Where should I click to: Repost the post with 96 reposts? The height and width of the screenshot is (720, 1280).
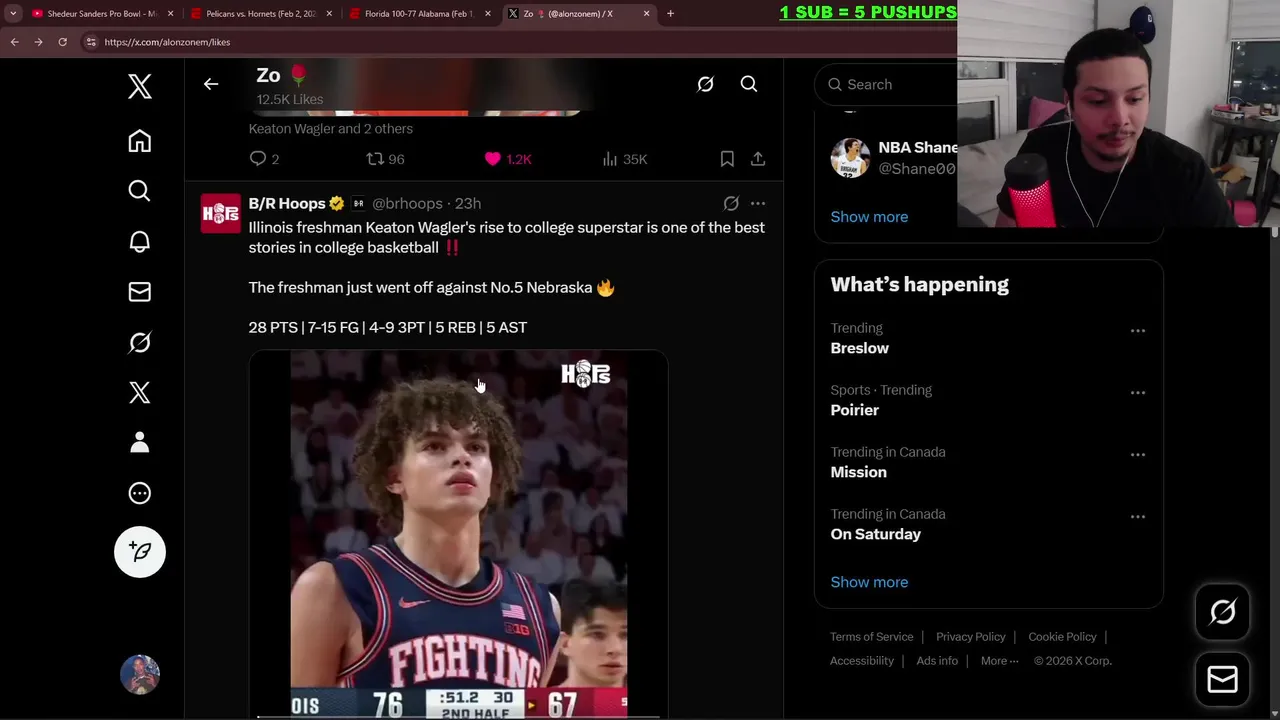(x=385, y=159)
